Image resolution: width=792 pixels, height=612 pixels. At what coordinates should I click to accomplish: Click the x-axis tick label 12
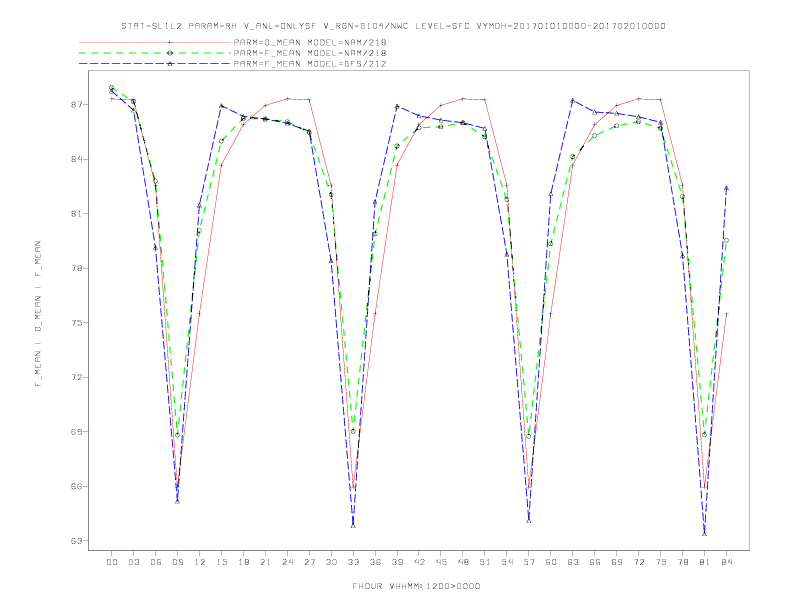click(200, 562)
